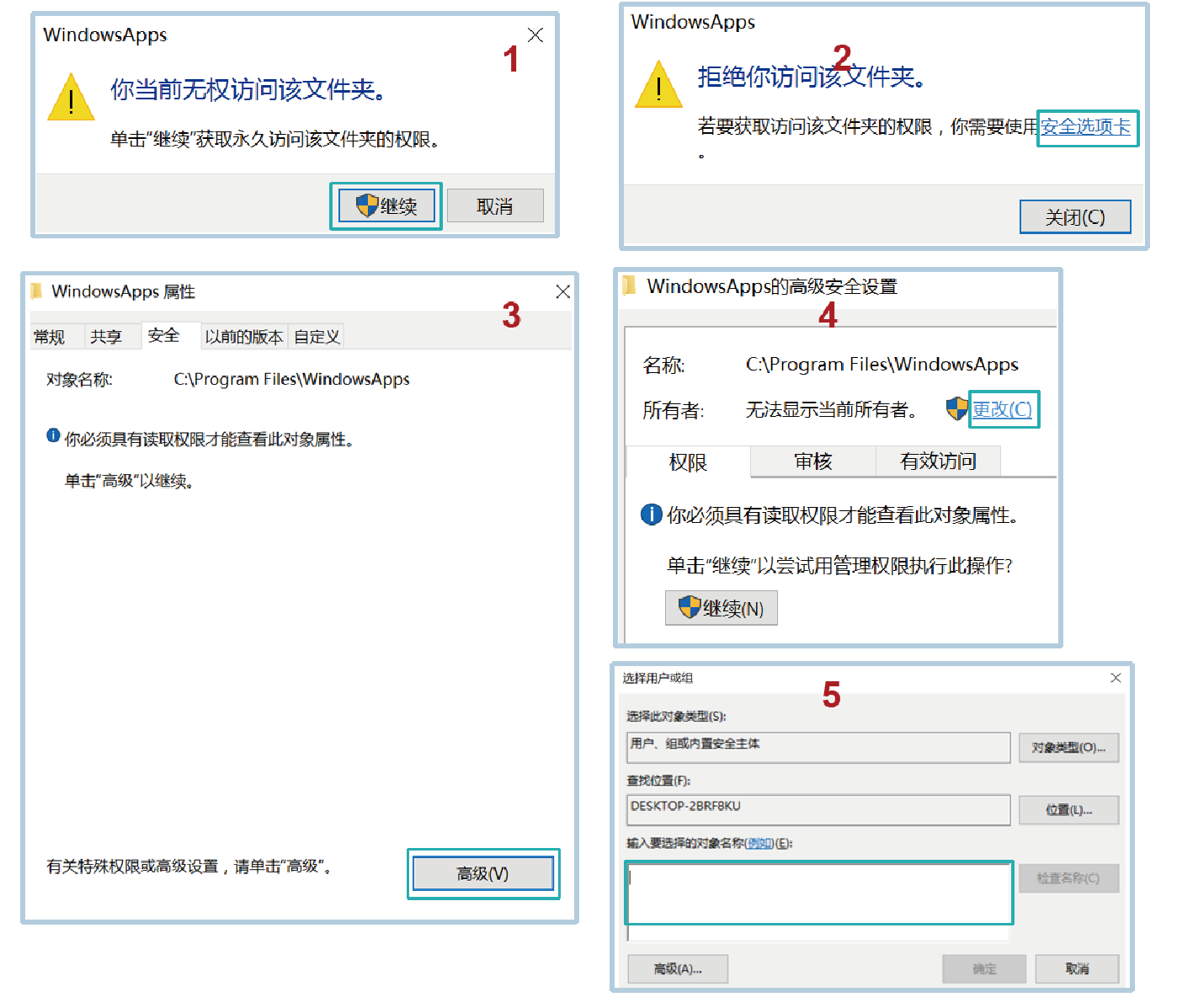This screenshot has height=1008, width=1193.
Task: Click 继续(N) button with shield icon
Action: (x=722, y=608)
